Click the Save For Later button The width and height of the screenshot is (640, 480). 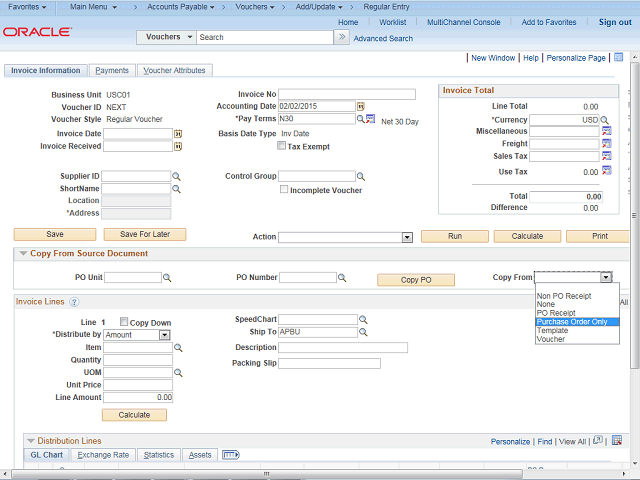tap(145, 234)
